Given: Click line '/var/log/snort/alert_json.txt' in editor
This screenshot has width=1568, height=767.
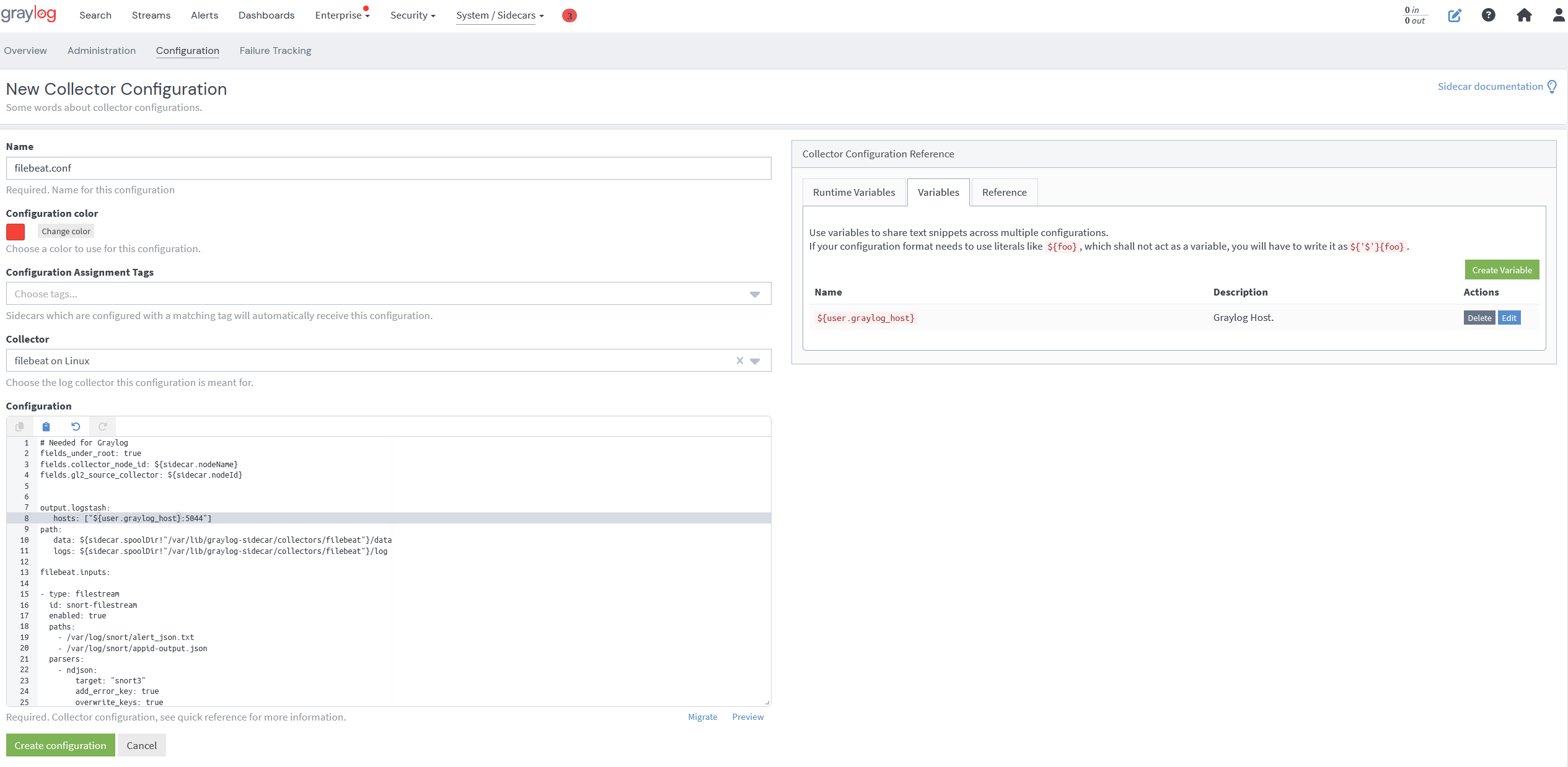Looking at the screenshot, I should click(130, 638).
